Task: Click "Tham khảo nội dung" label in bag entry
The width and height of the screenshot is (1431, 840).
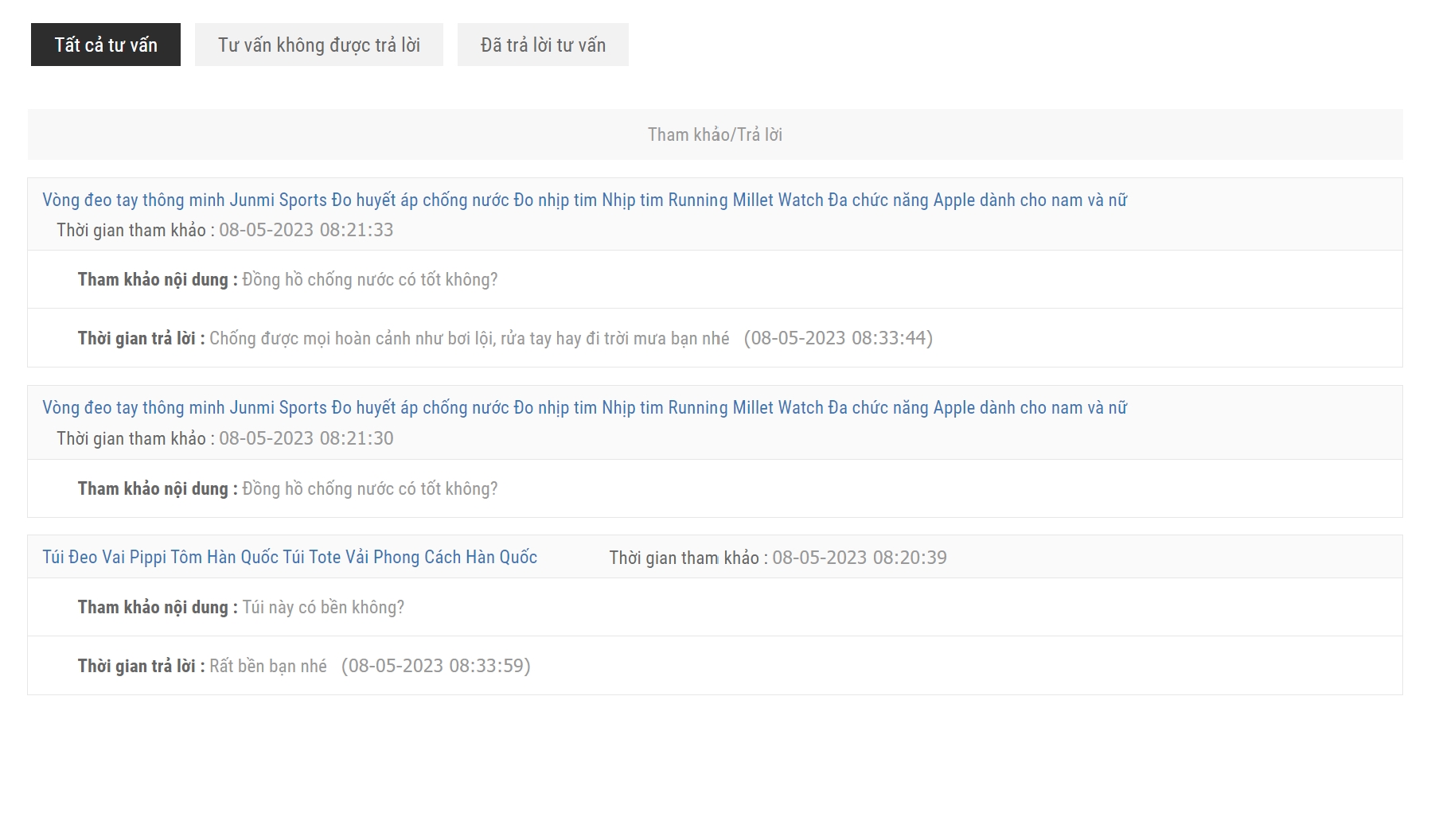Action: [157, 607]
